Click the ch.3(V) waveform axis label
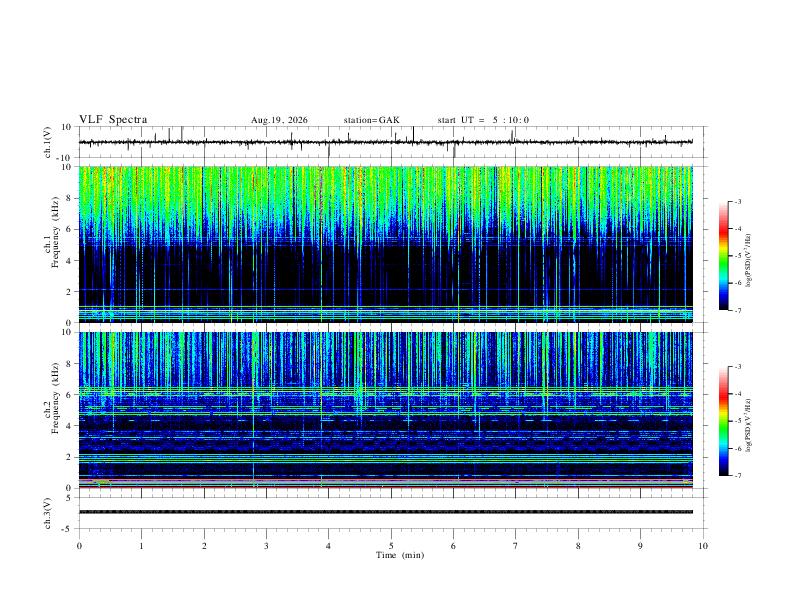The height and width of the screenshot is (612, 792). pyautogui.click(x=48, y=514)
